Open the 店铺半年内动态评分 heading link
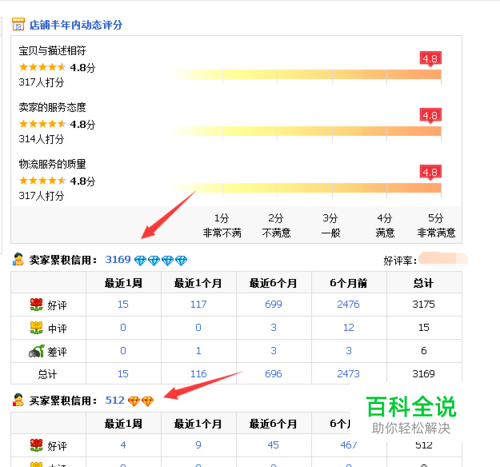Screen dimensions: 500x467 (76, 25)
